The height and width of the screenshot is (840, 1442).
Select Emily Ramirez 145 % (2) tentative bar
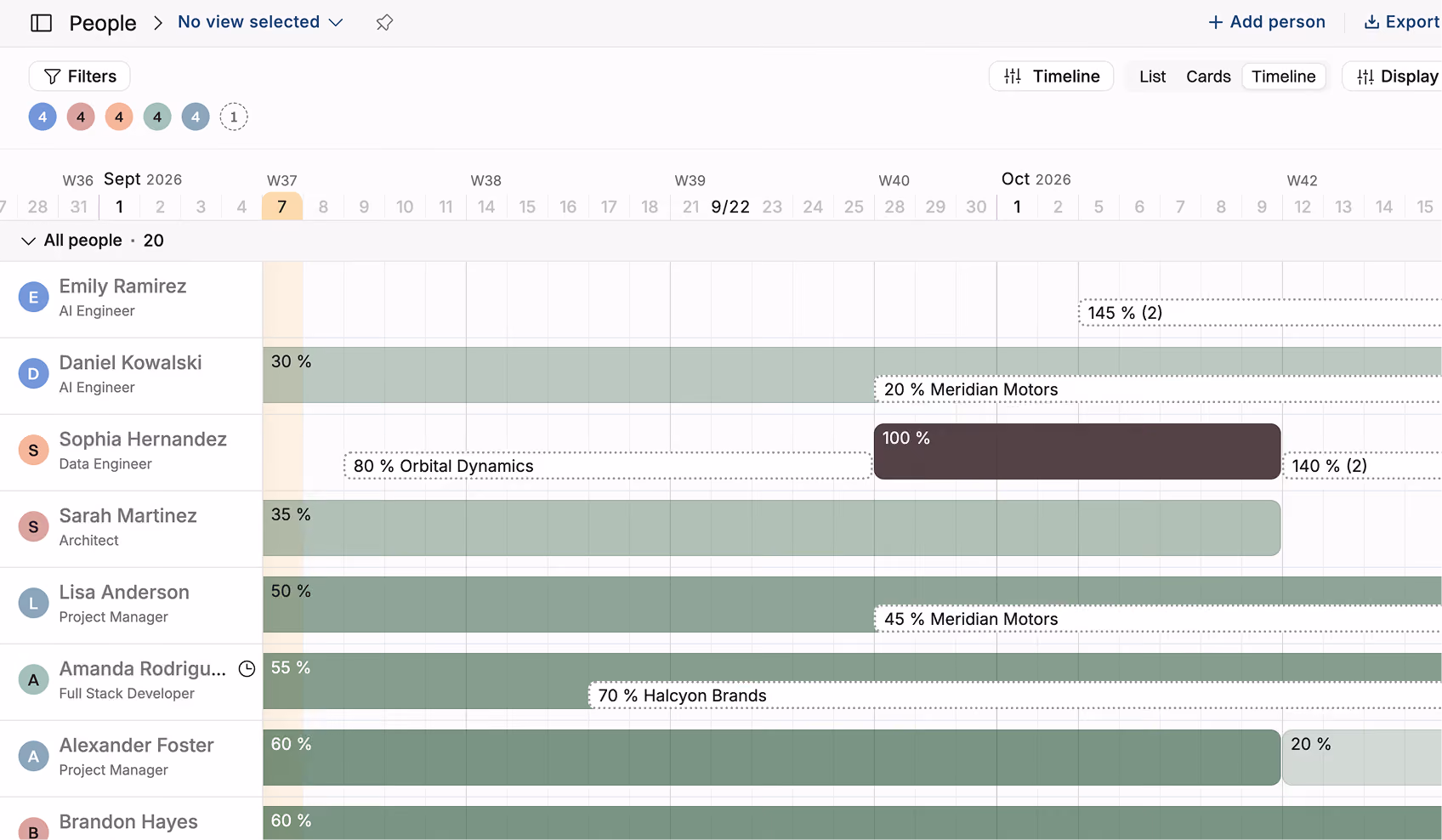[1260, 313]
